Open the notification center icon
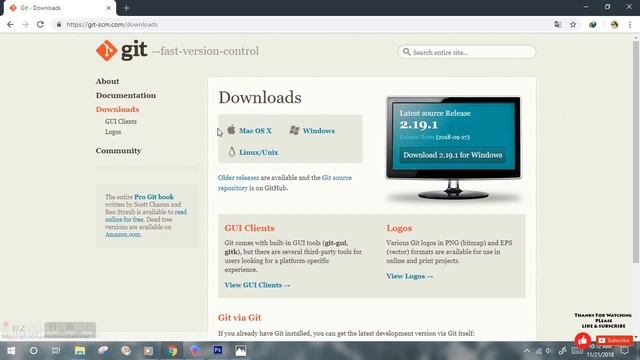 coord(624,351)
